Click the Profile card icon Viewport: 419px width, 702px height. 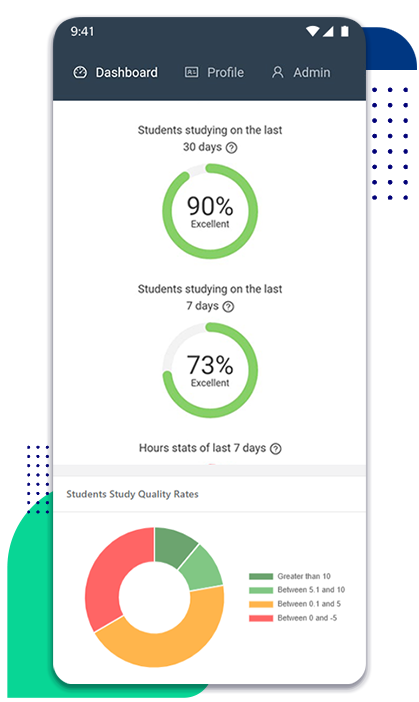click(x=192, y=72)
